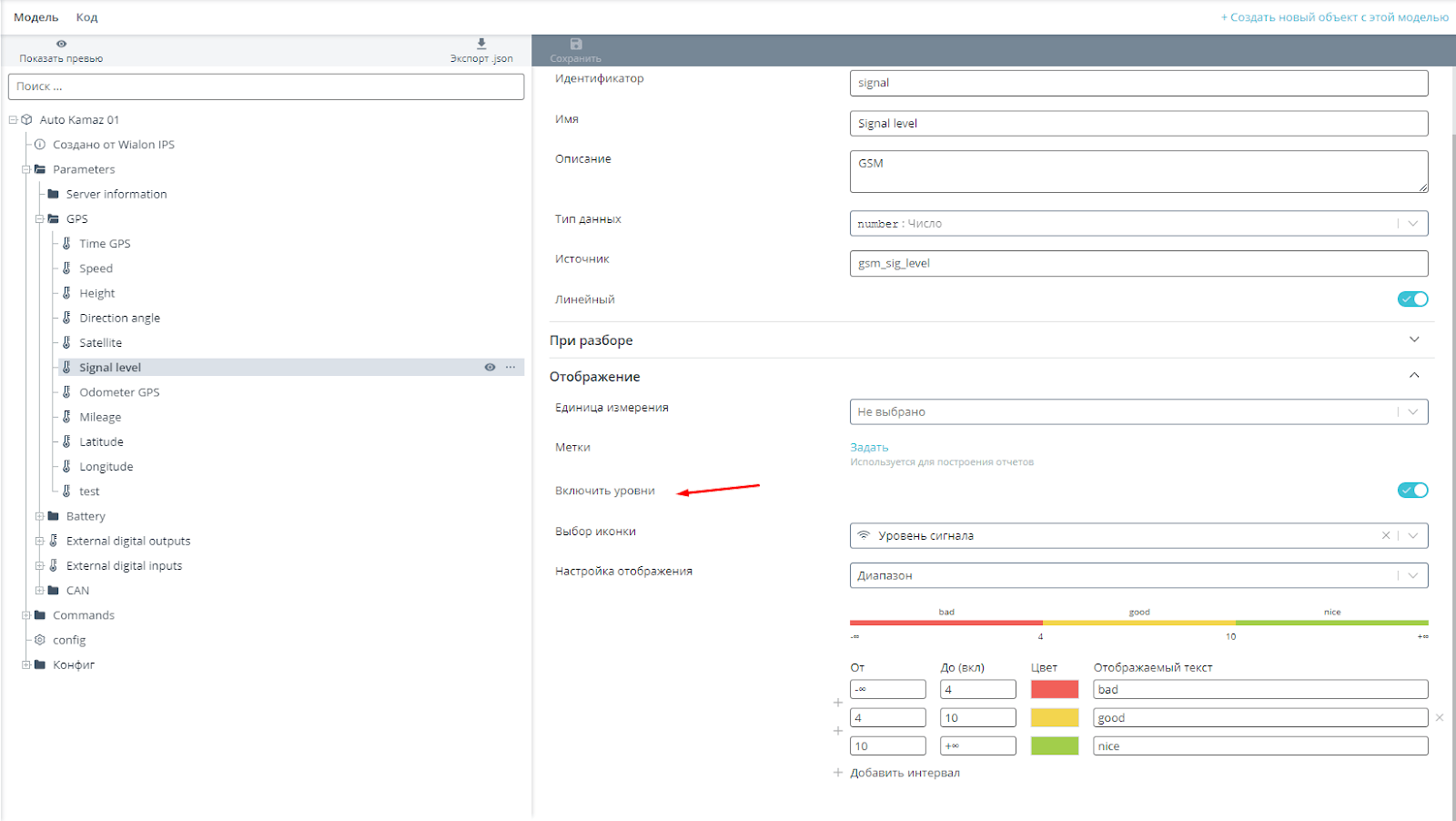Click plus icon to insert interval after bad row
This screenshot has width=1456, height=821.
click(x=838, y=703)
